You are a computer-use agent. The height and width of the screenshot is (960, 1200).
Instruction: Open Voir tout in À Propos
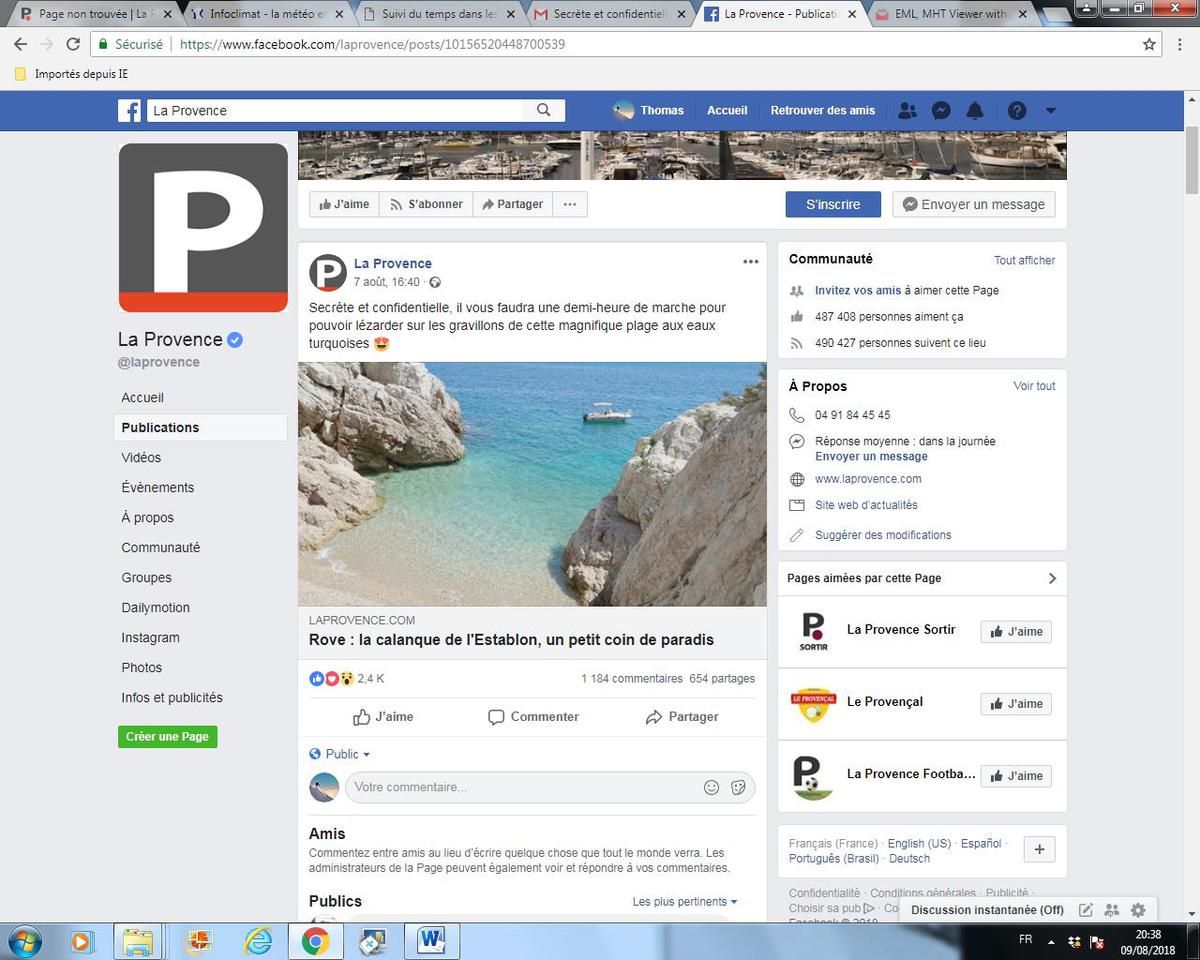pyautogui.click(x=1034, y=386)
